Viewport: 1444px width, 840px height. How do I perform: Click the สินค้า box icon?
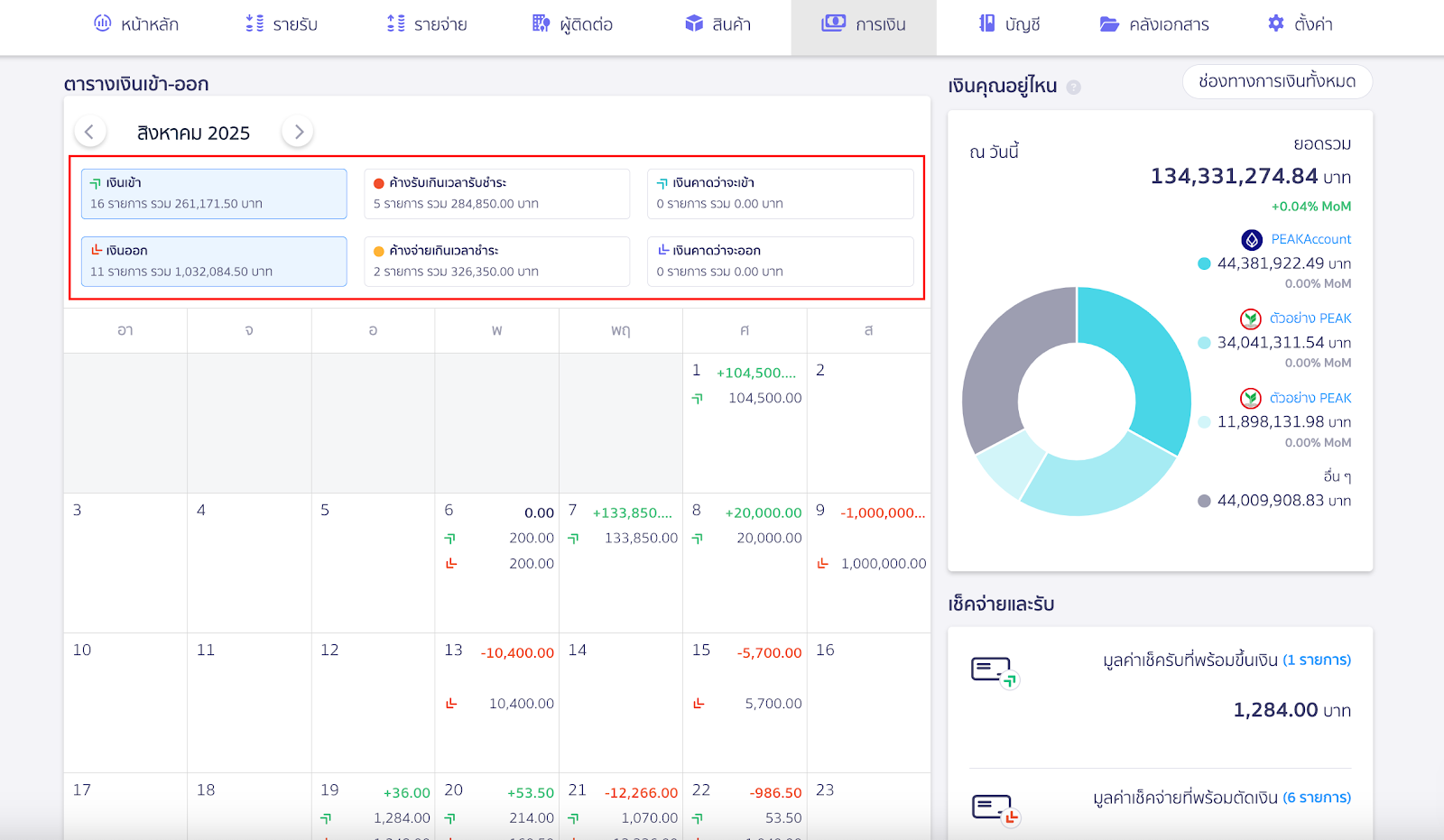point(694,23)
